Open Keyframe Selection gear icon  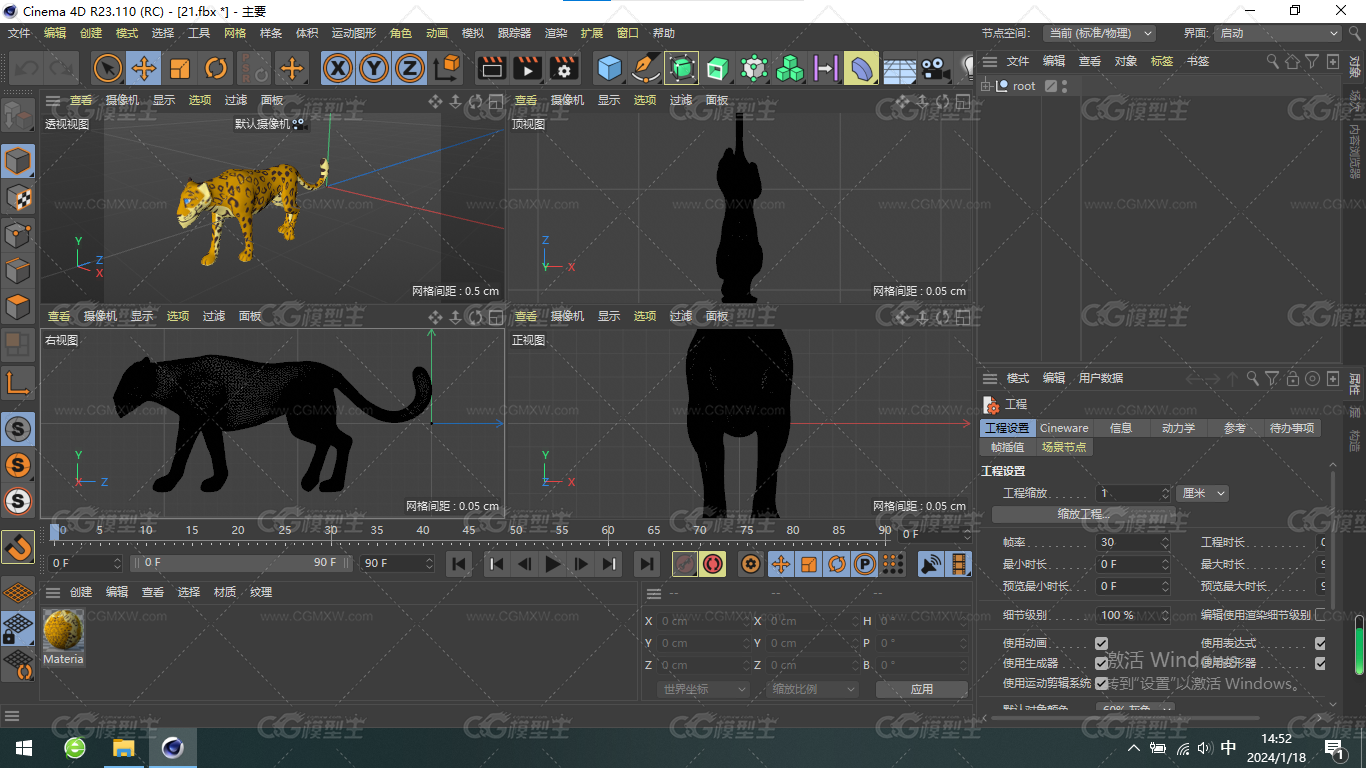[751, 564]
